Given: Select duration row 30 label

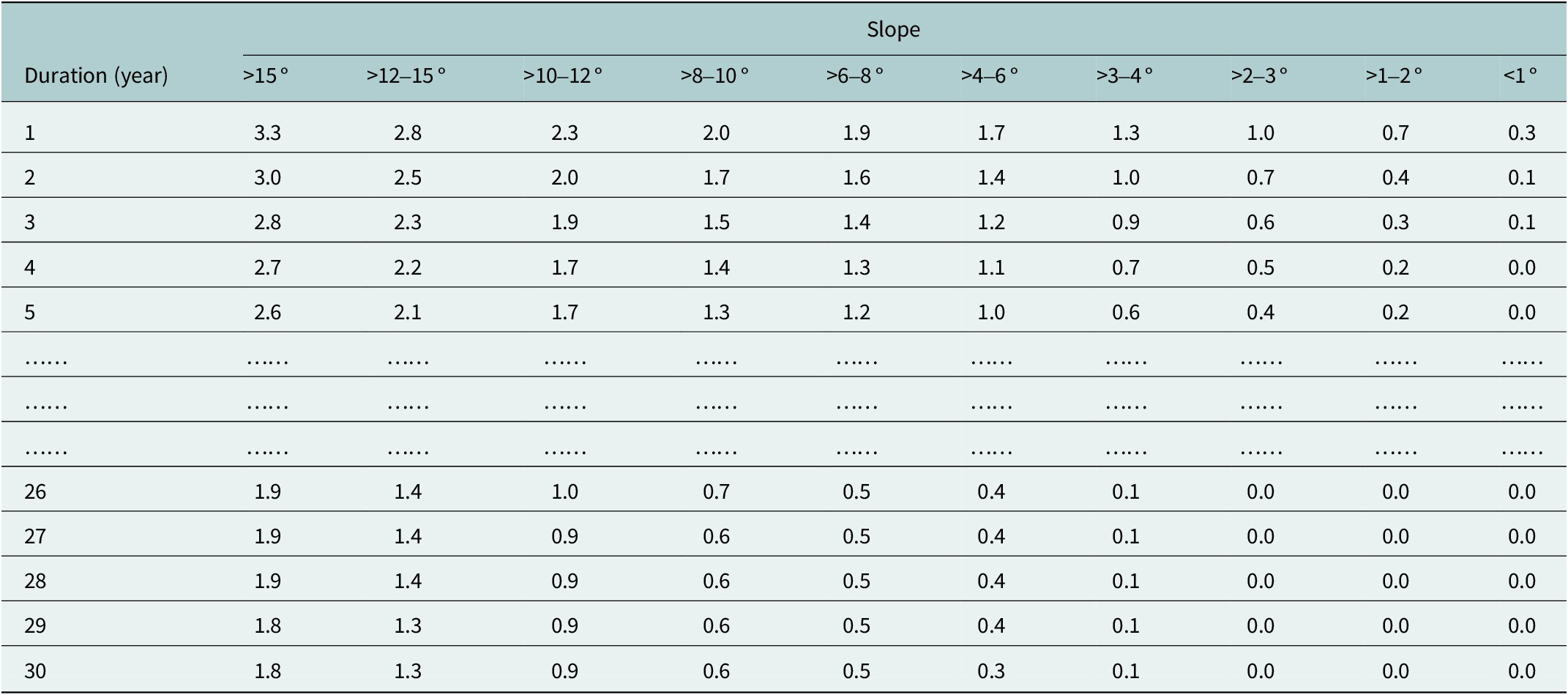Looking at the screenshot, I should [x=35, y=671].
